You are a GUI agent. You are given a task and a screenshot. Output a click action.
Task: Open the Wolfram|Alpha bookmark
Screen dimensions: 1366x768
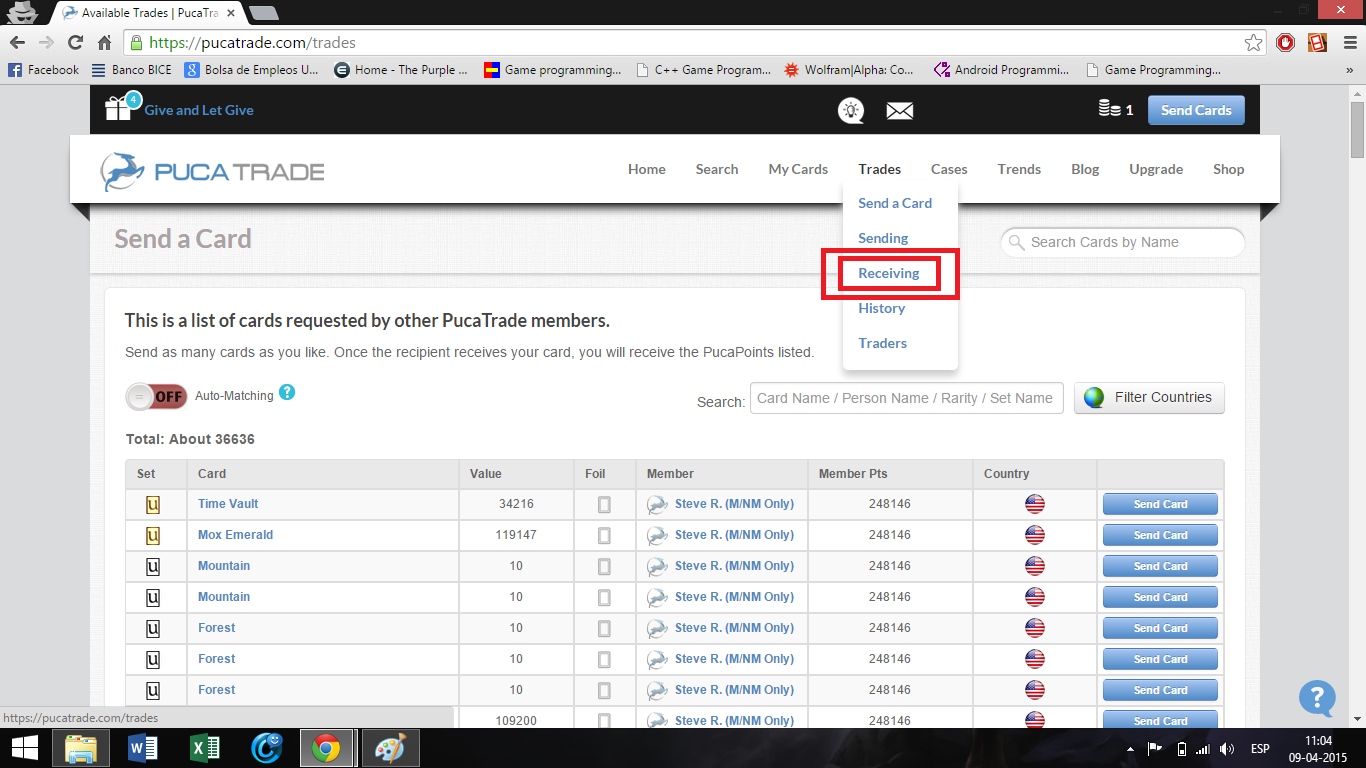[849, 70]
